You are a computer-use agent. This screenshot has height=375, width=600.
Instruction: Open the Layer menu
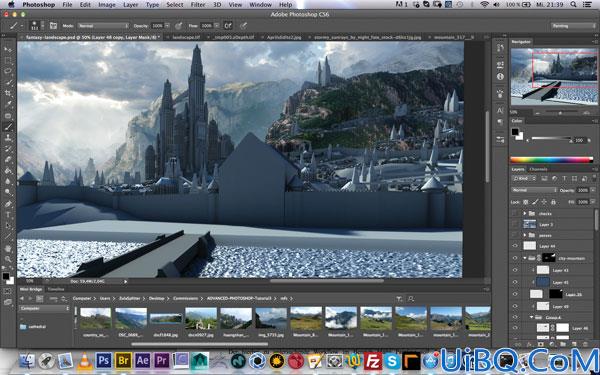point(130,5)
